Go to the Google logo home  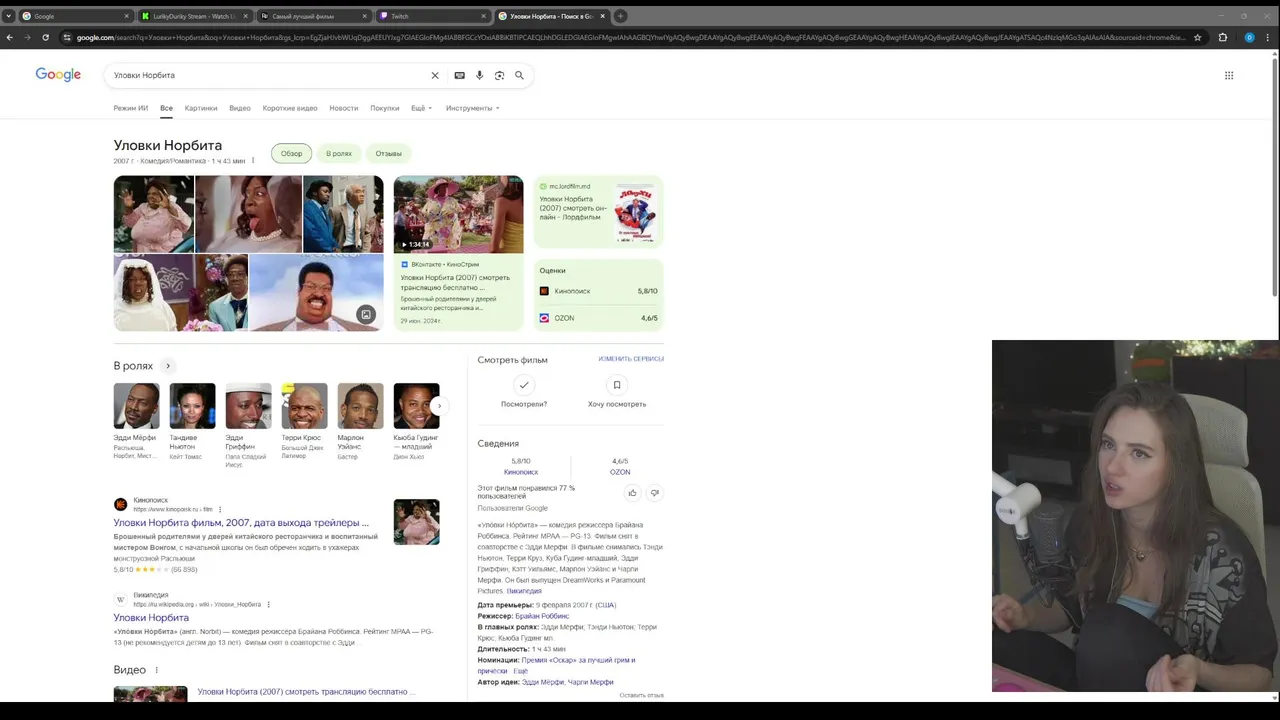point(58,75)
